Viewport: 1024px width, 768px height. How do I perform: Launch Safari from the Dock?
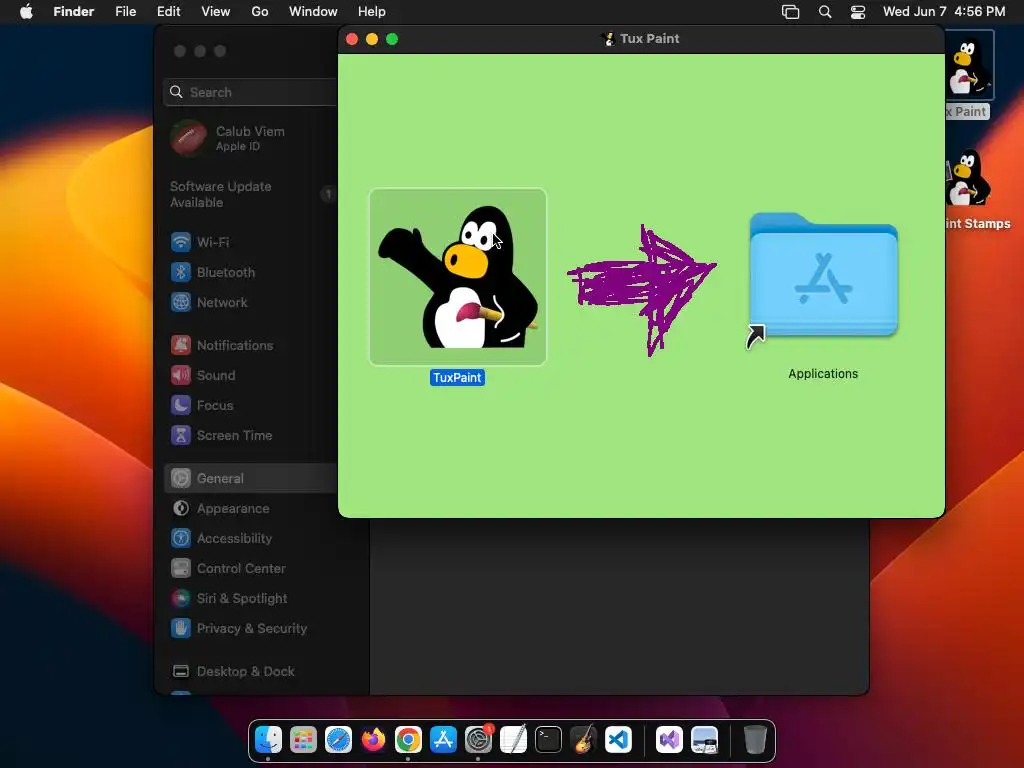[x=338, y=740]
